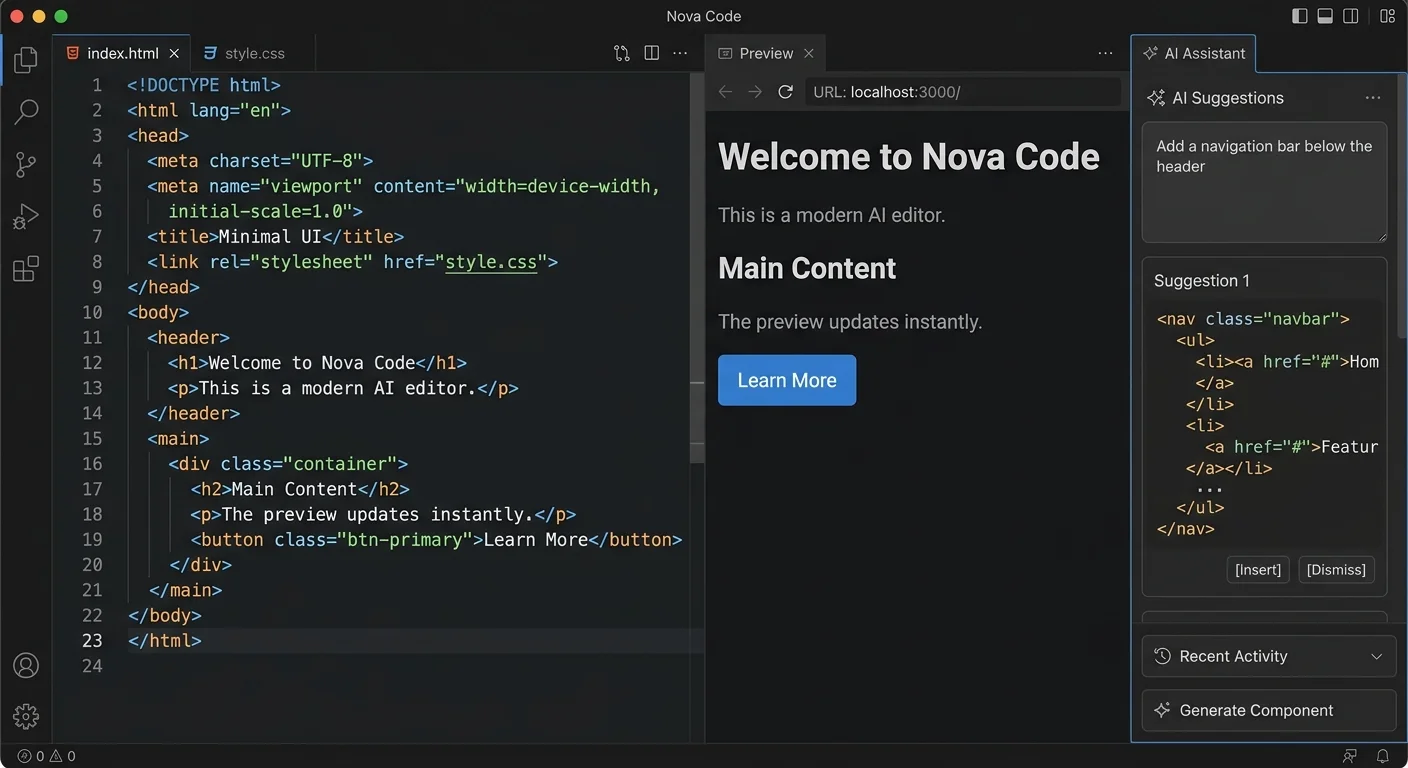The image size is (1408, 768).
Task: Open the Explorer files icon in activity bar
Action: click(26, 59)
